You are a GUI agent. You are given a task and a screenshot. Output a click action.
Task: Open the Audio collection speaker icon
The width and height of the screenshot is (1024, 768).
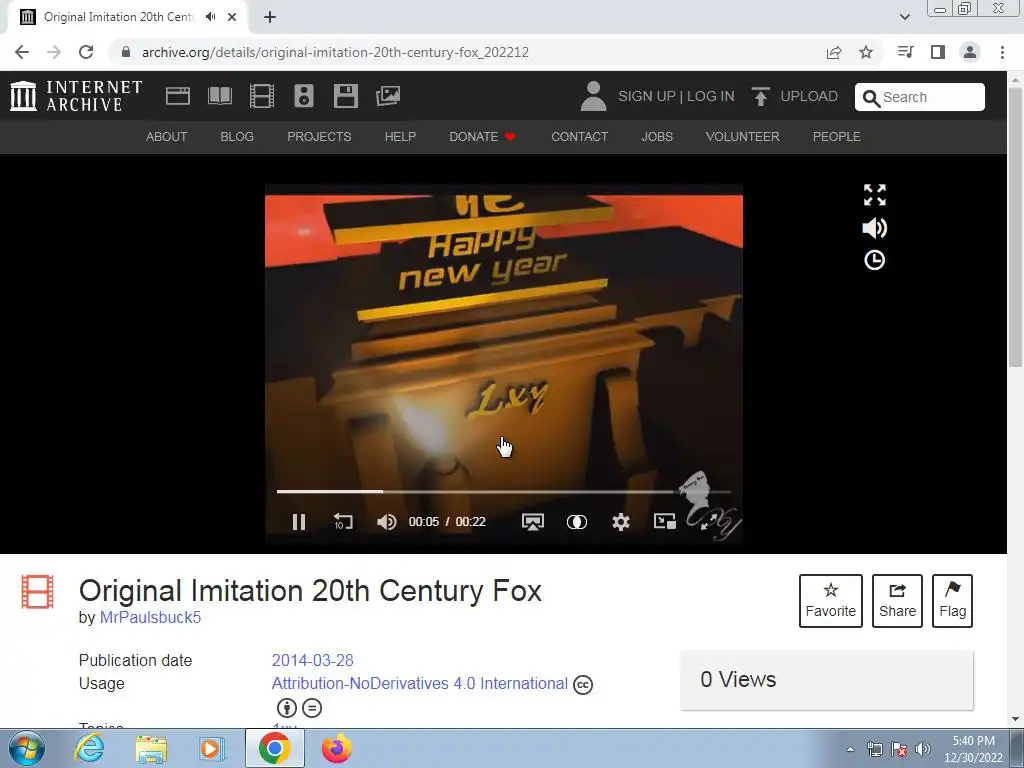[304, 96]
